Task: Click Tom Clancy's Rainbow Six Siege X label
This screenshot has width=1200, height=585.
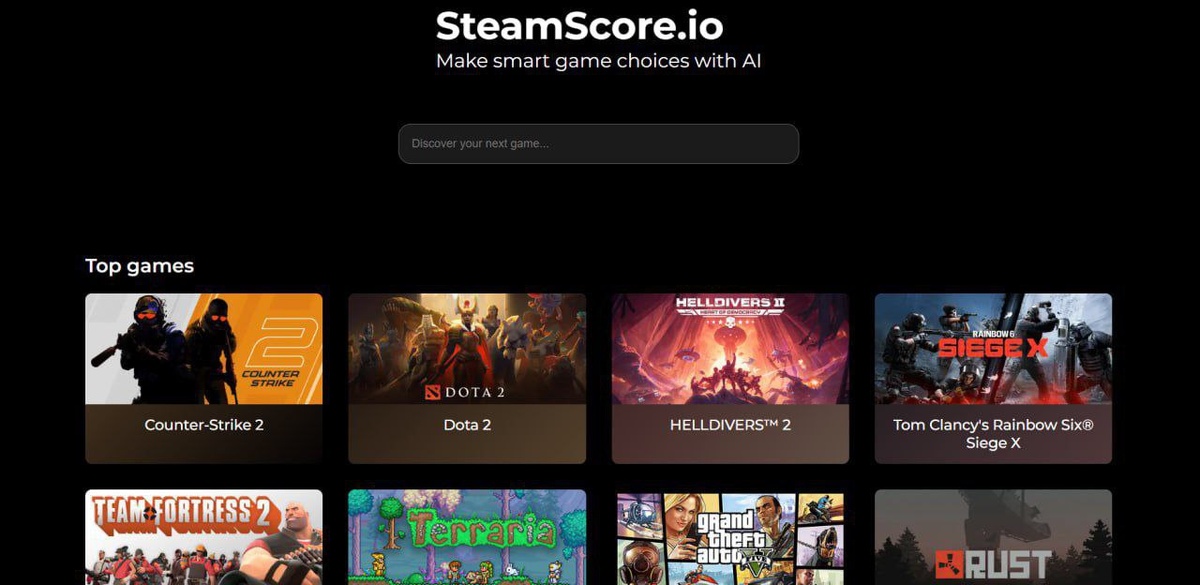Action: pyautogui.click(x=993, y=434)
